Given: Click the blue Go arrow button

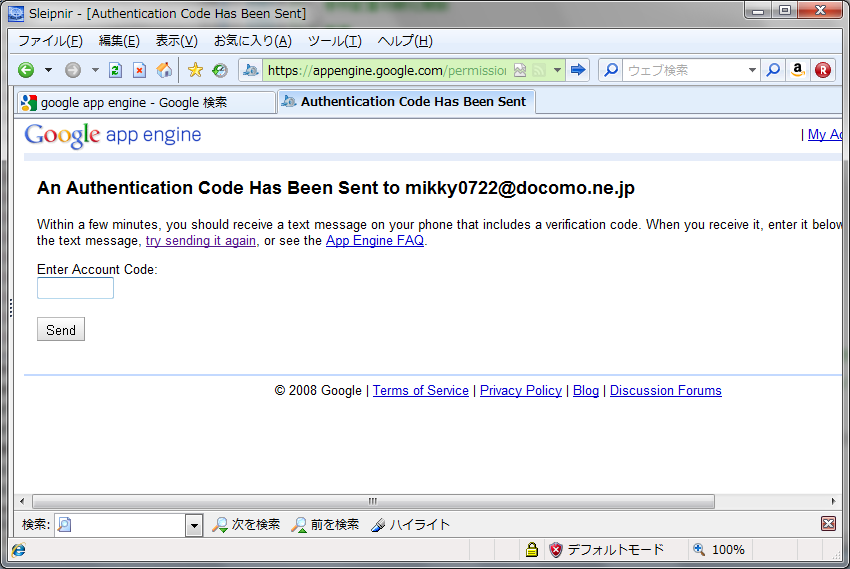Looking at the screenshot, I should (578, 70).
